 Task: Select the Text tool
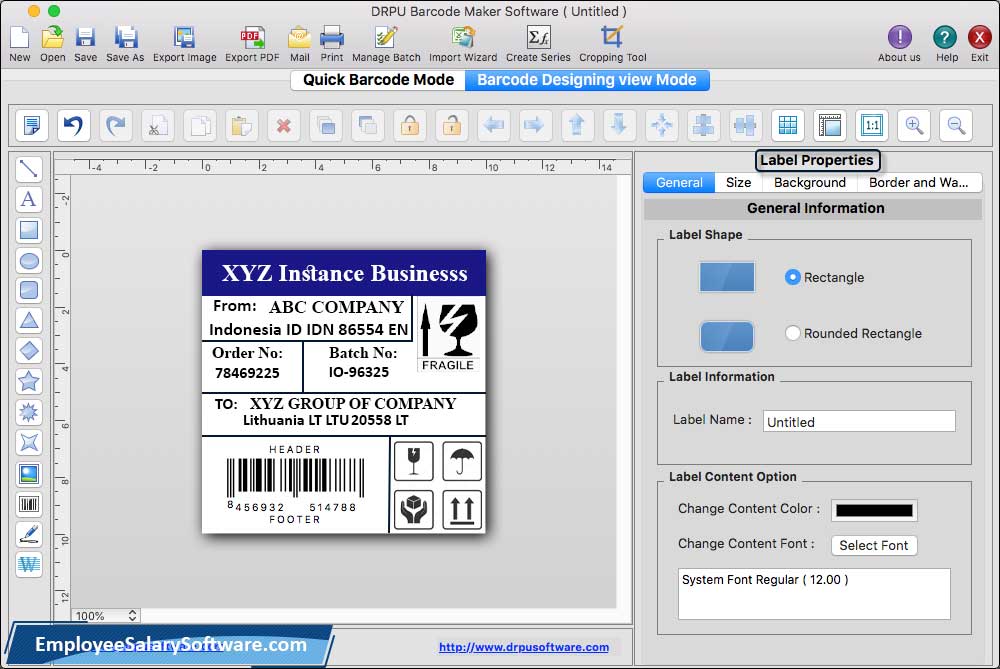pyautogui.click(x=29, y=199)
